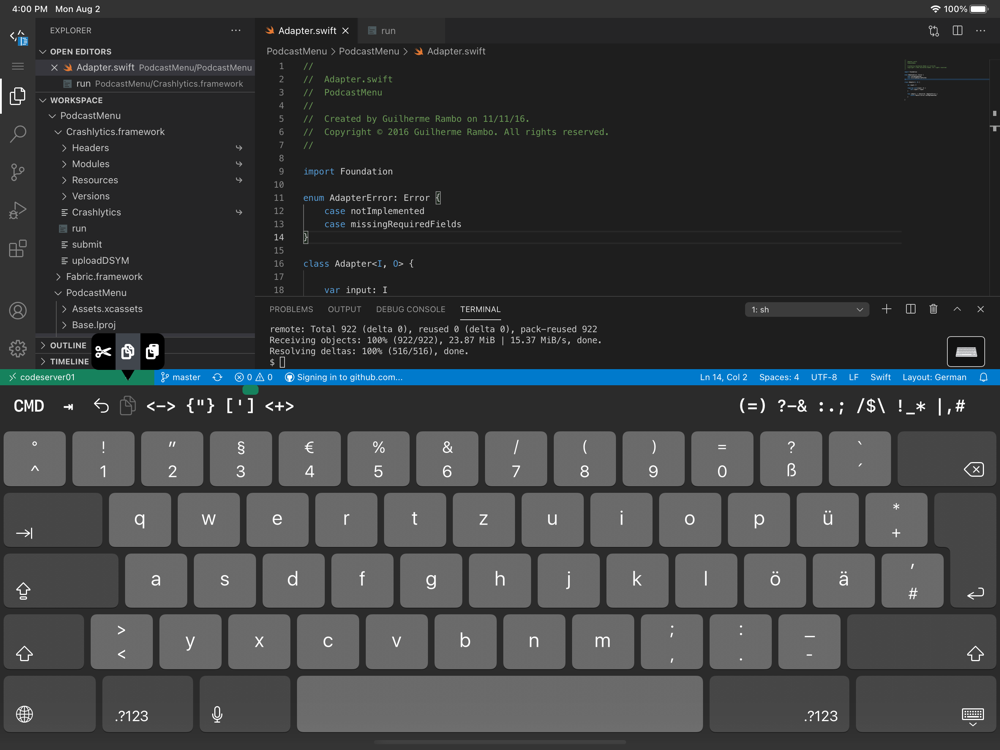This screenshot has width=1000, height=750.
Task: Open the terminal selector dropdown 1: sh
Action: 807,309
